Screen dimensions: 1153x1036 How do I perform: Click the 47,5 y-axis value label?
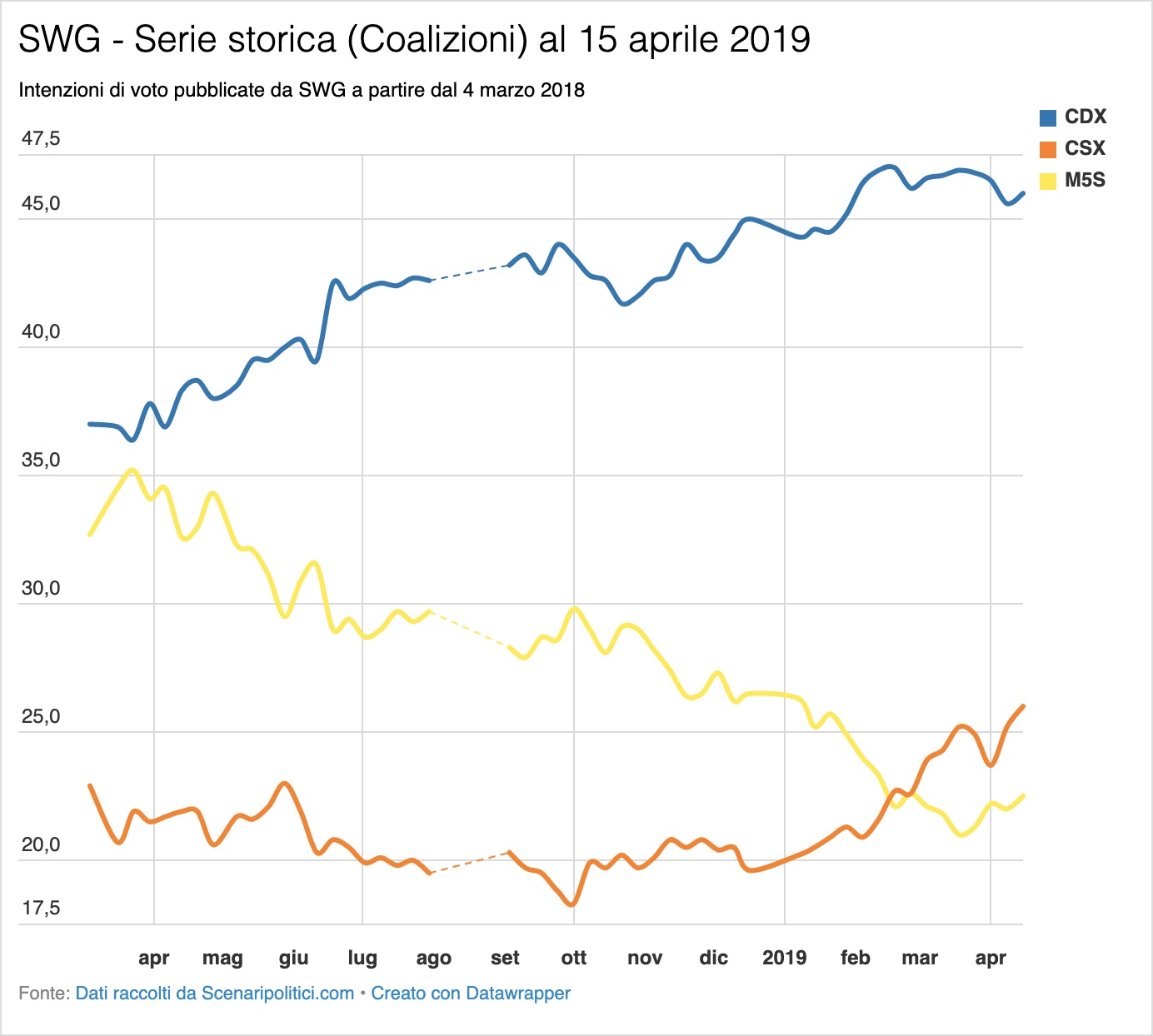(41, 139)
